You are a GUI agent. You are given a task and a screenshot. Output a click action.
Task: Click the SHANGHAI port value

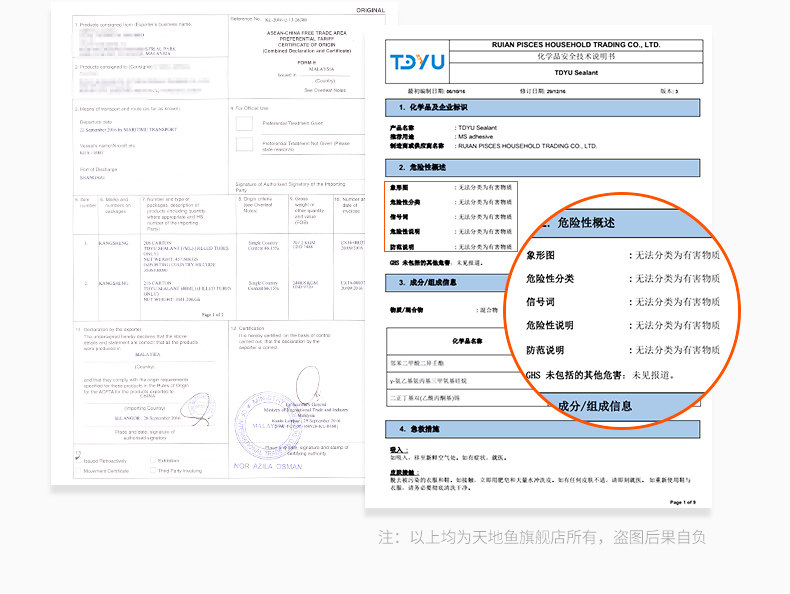(92, 178)
